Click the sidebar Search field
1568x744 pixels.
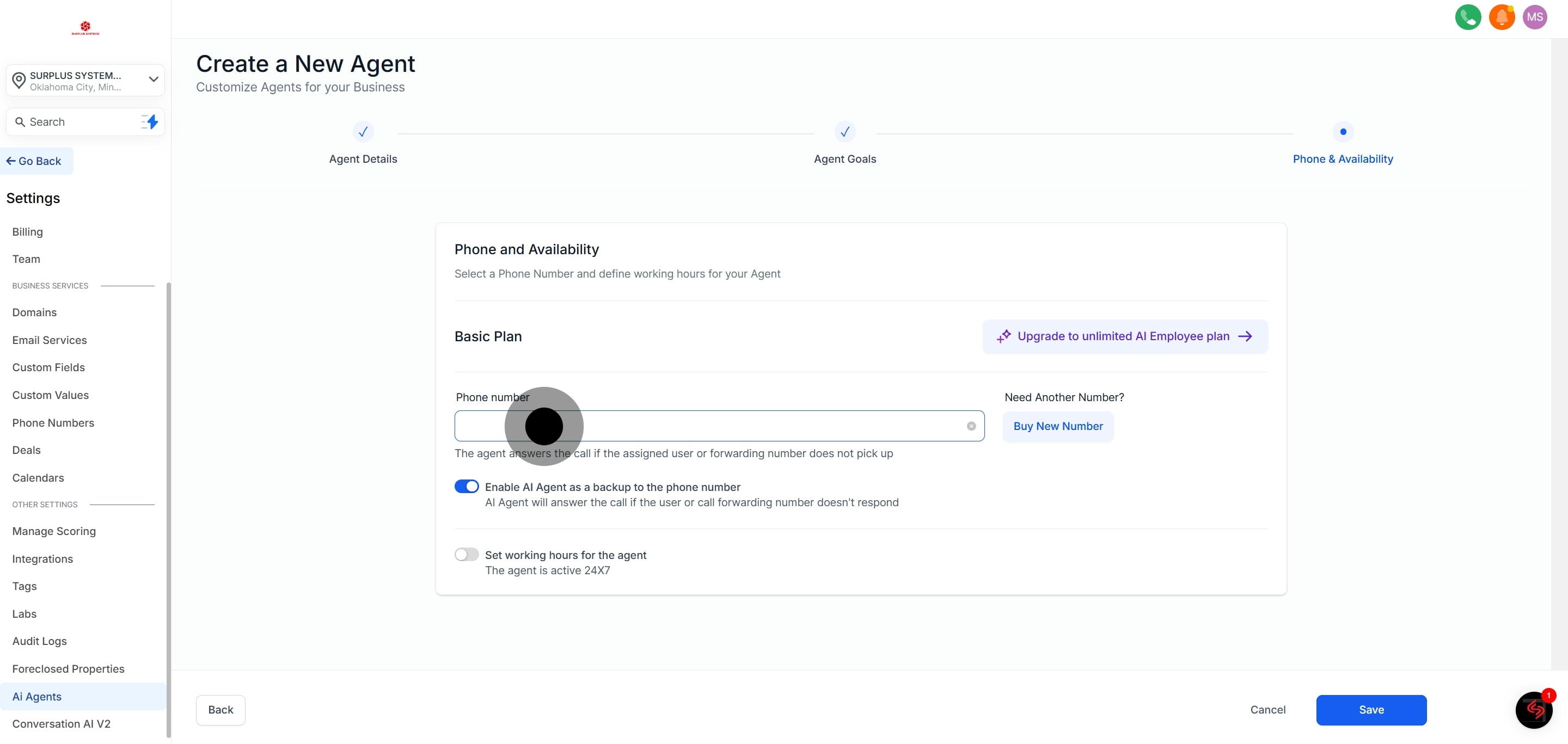click(x=76, y=122)
